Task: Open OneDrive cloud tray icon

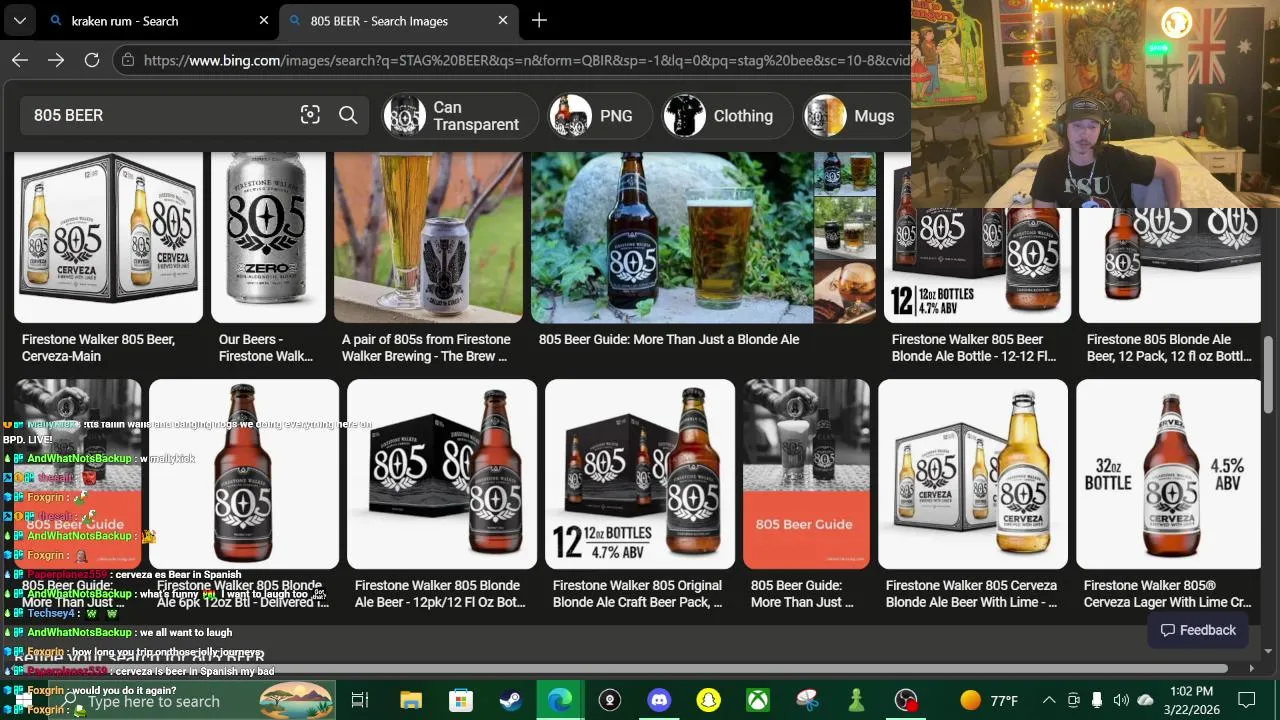Action: (1145, 700)
